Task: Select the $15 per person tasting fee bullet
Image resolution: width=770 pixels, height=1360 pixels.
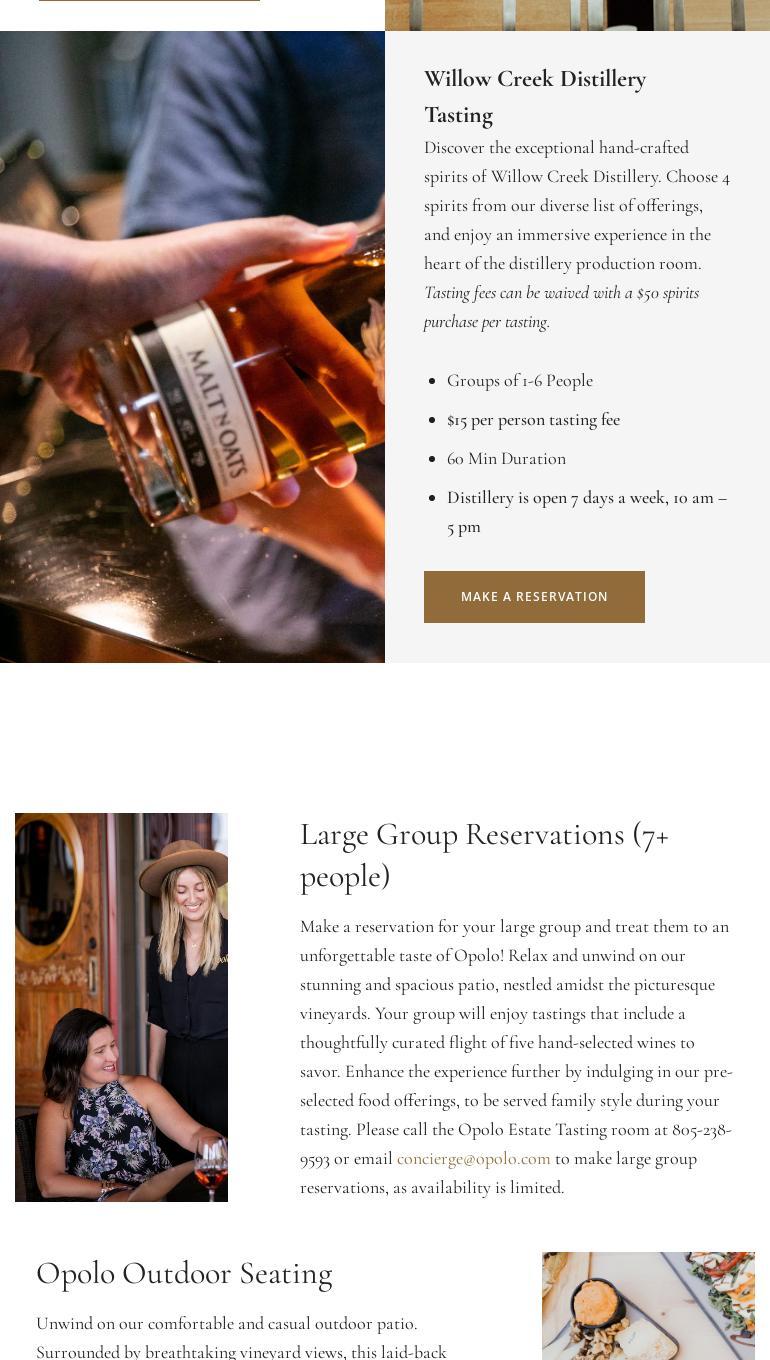Action: [x=533, y=419]
